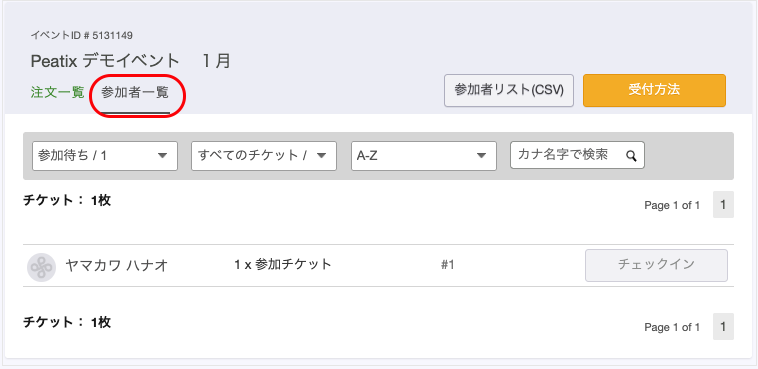This screenshot has width=758, height=369.
Task: Go to page 1 in bottom pagination
Action: coord(723,327)
